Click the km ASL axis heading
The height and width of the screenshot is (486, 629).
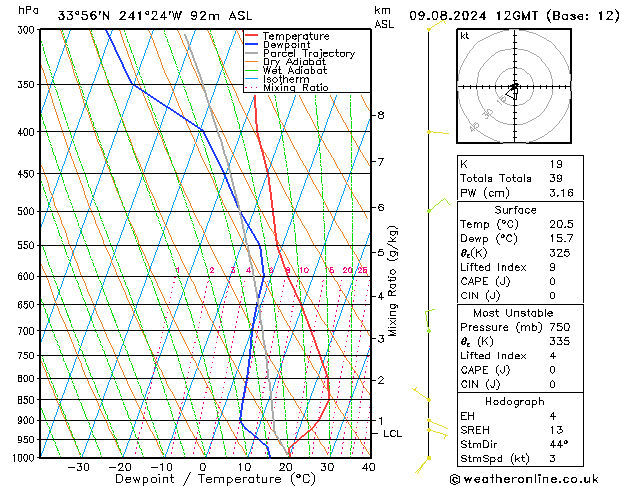click(384, 17)
